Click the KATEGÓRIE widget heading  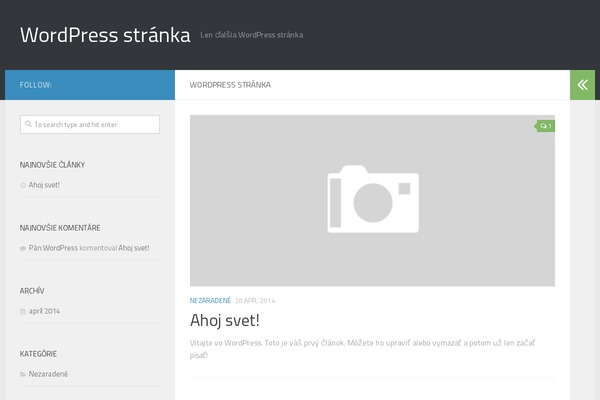38,354
